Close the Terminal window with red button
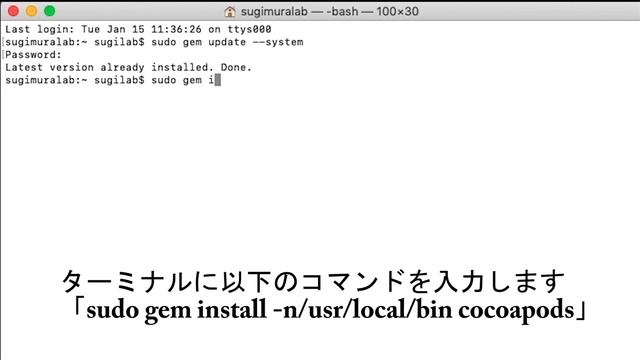 click(x=13, y=11)
